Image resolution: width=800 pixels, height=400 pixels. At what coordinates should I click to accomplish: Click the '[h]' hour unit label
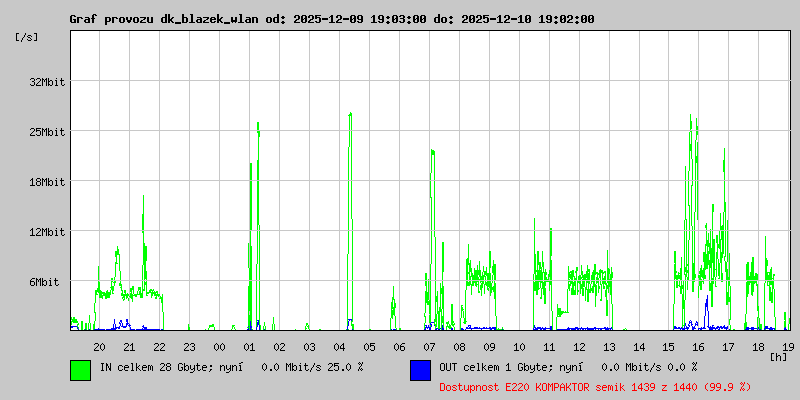click(x=779, y=357)
